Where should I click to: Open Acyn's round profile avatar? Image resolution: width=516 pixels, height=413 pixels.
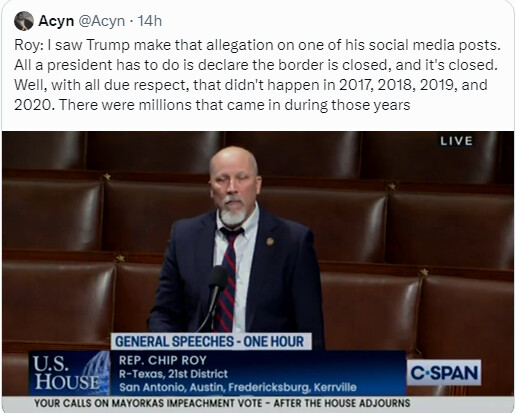pos(24,21)
